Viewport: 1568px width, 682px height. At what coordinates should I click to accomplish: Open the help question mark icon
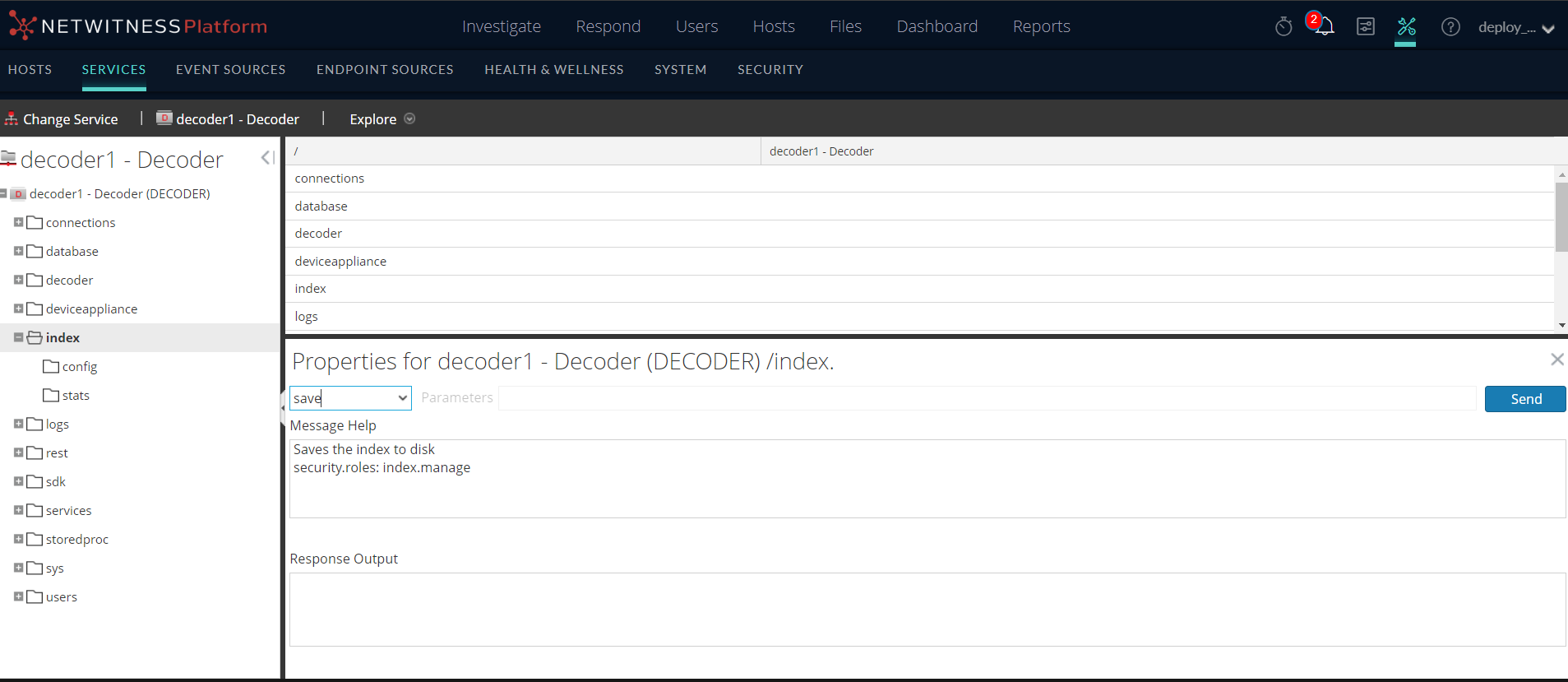1450,27
